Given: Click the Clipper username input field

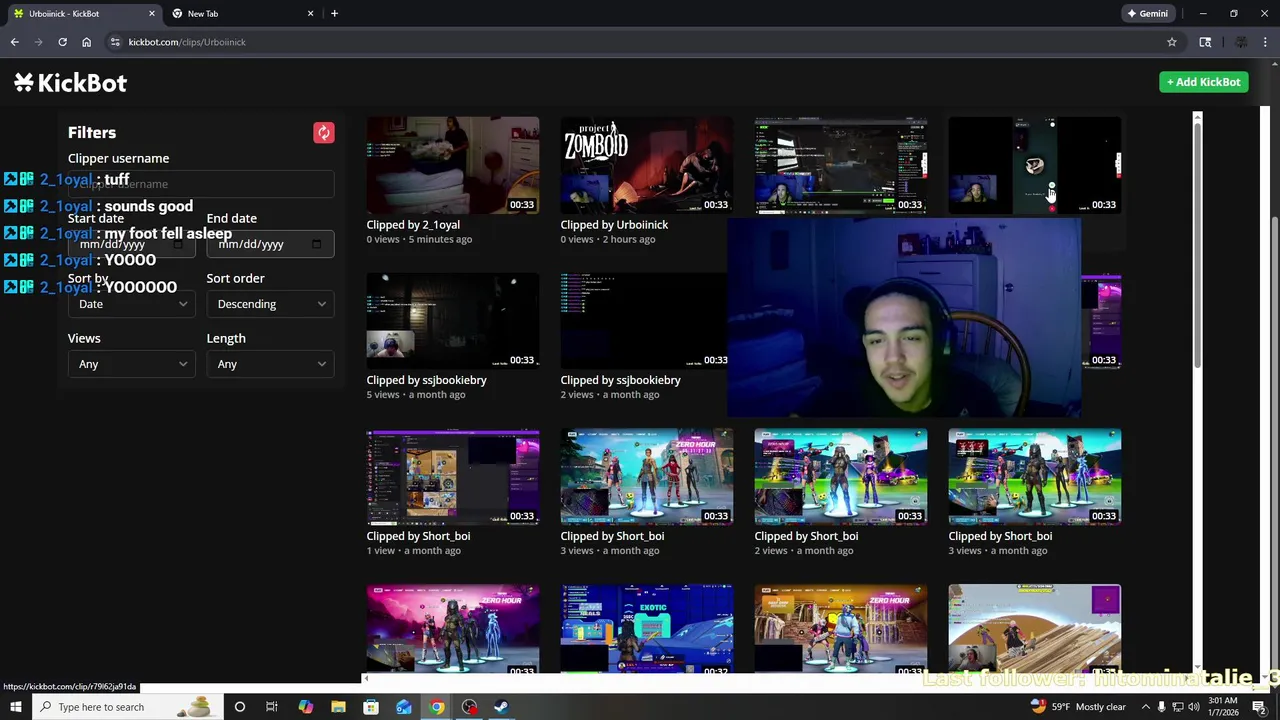Looking at the screenshot, I should coord(201,184).
